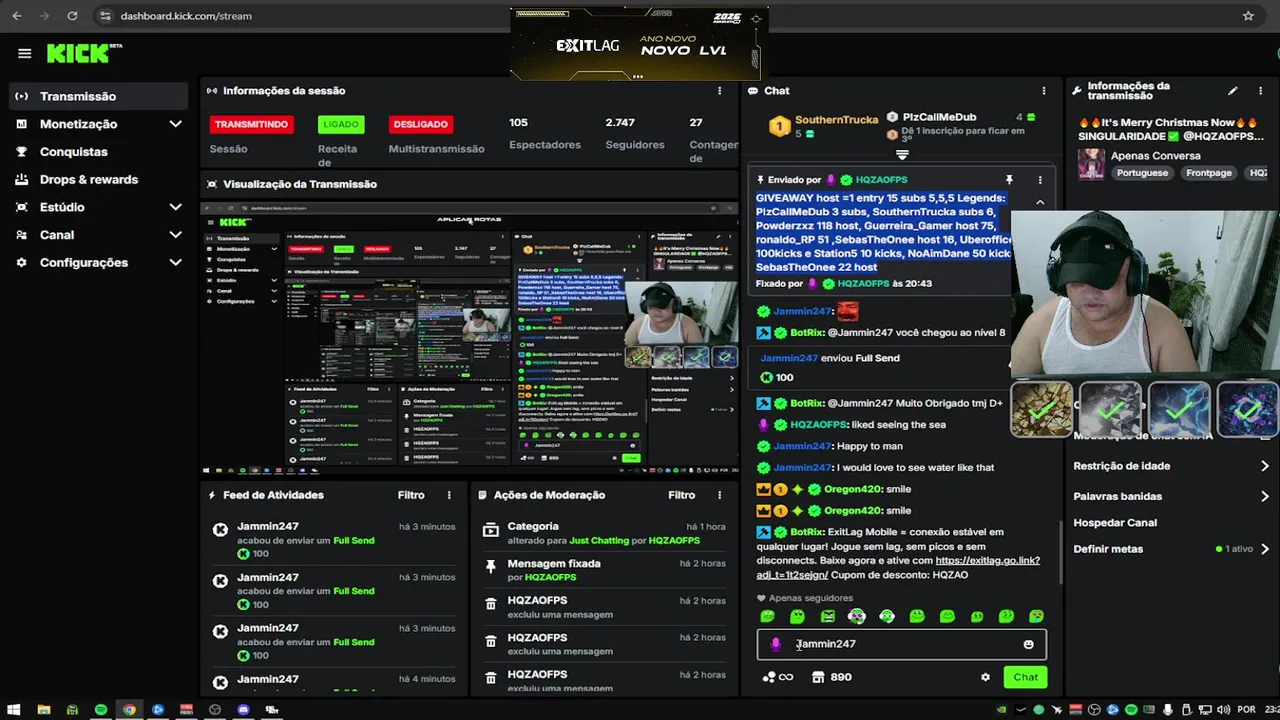
Task: Toggle the LIGADO revenue badge
Action: point(341,124)
